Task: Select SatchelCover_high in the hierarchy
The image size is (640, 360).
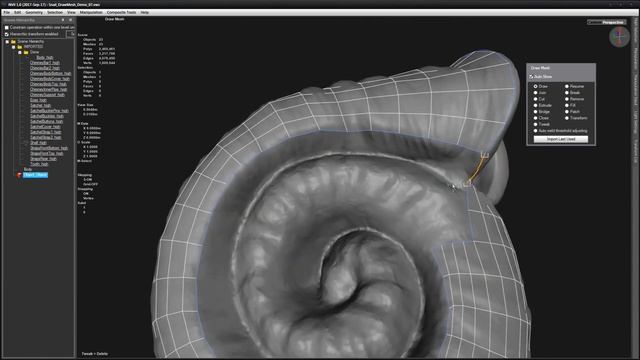Action: click(x=45, y=127)
